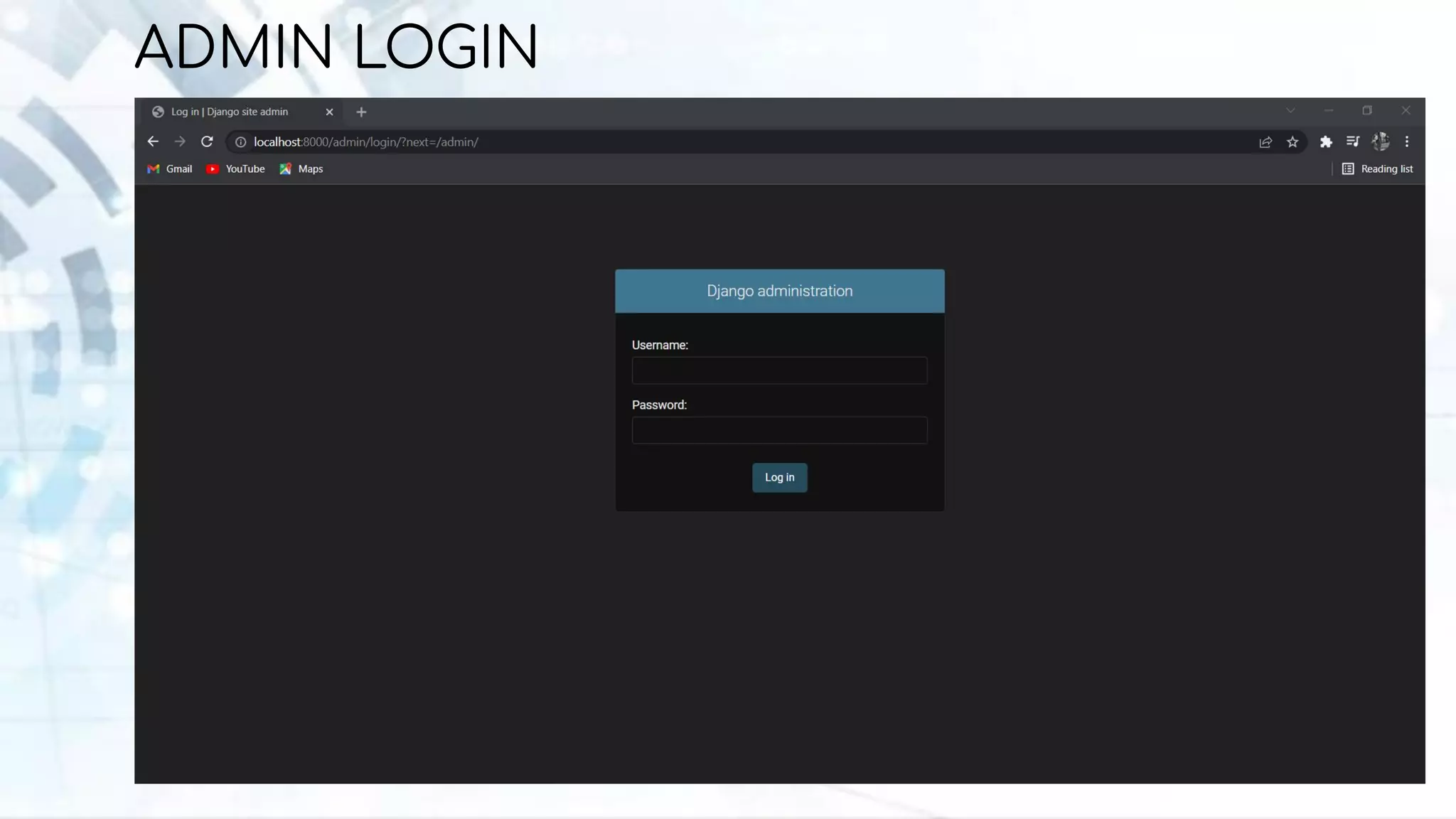Open the media controls icon
This screenshot has height=819, width=1456.
[1353, 141]
